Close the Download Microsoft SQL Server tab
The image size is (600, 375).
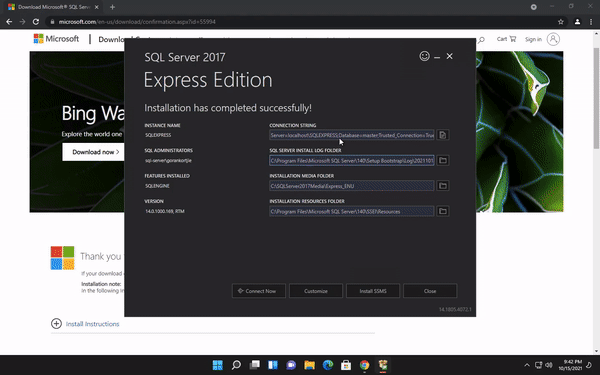click(96, 7)
